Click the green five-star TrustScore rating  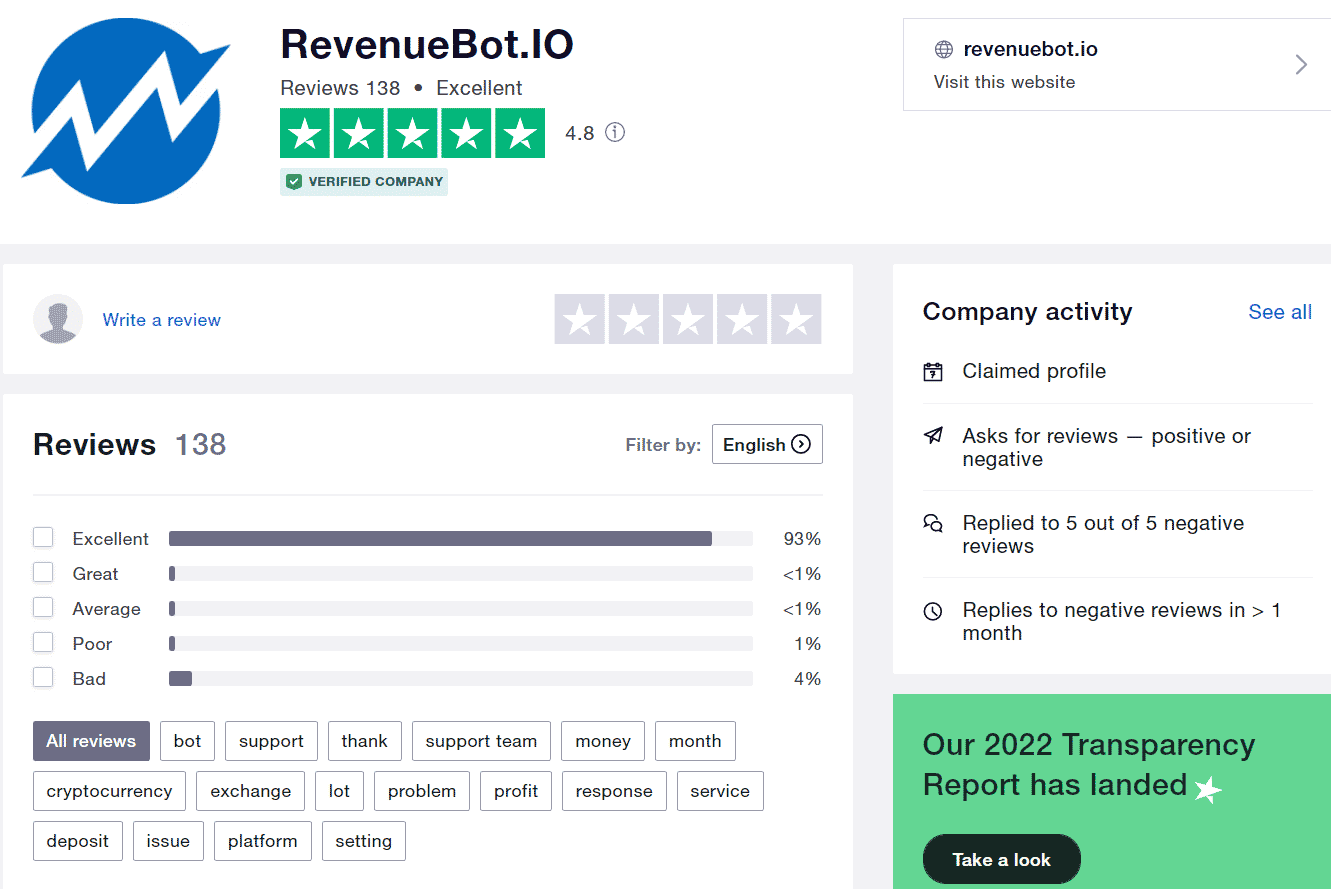(412, 133)
